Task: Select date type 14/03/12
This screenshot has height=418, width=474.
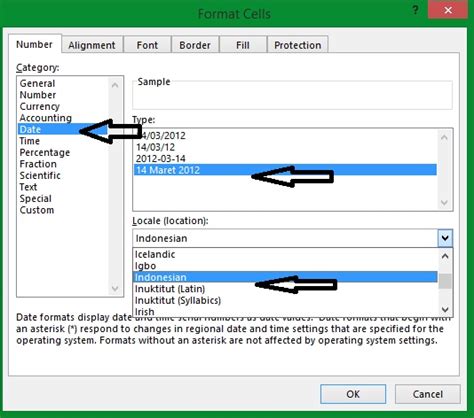Action: point(285,147)
